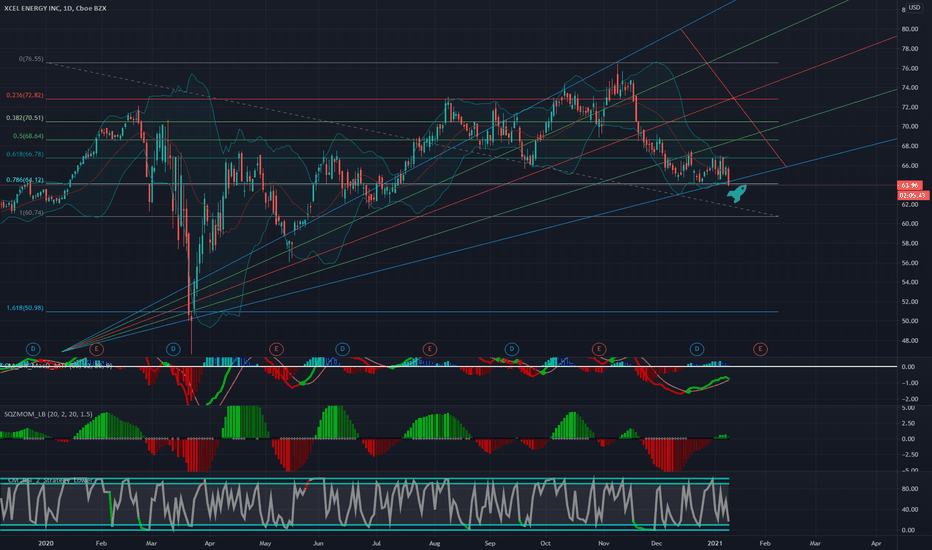
Task: Click the Sep label on the time axis
Action: pos(490,543)
